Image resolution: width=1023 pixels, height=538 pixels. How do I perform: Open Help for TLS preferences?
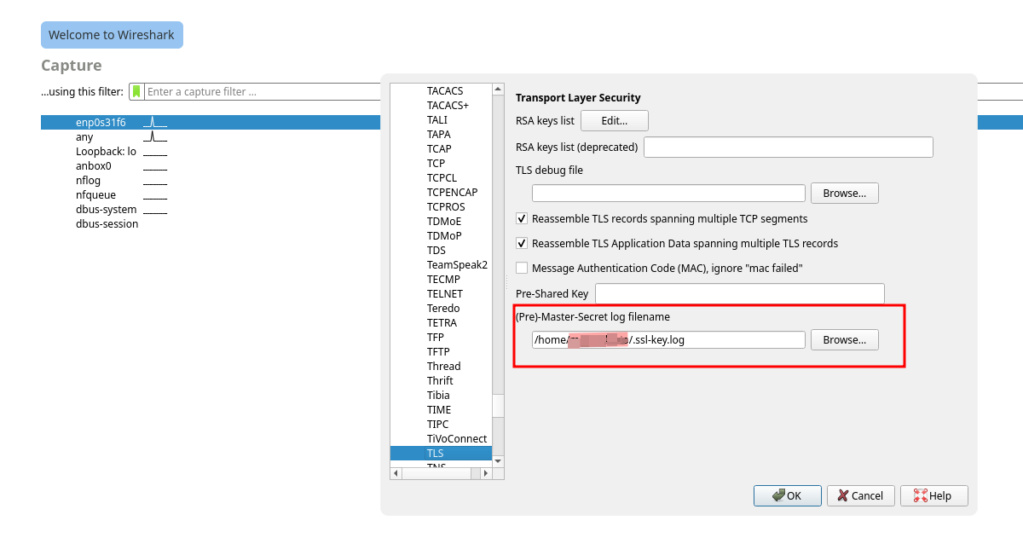click(x=934, y=496)
